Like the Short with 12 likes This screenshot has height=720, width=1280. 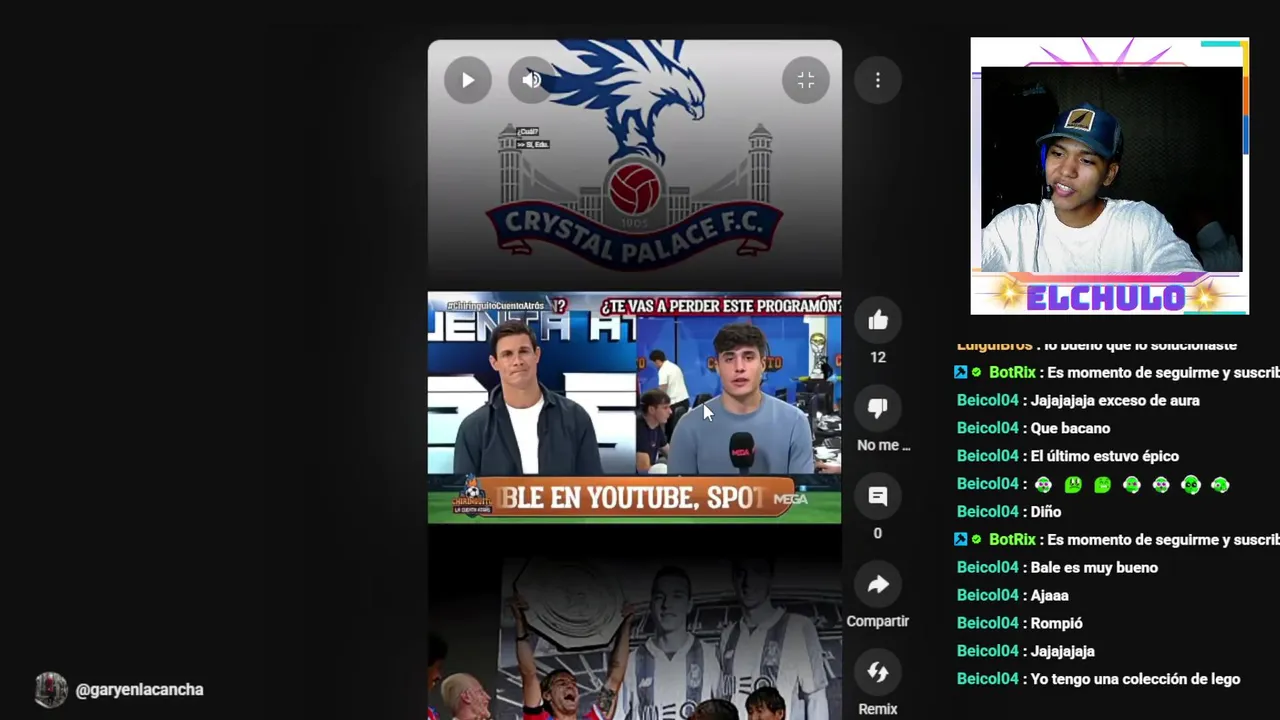[x=878, y=321]
